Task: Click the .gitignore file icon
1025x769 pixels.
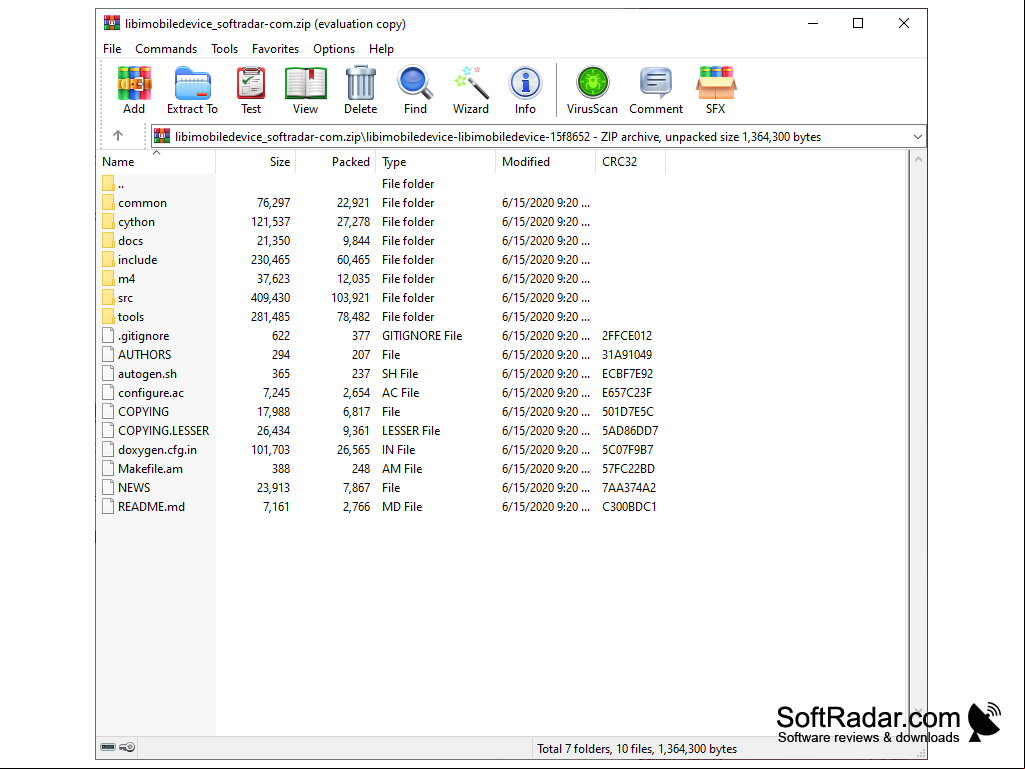Action: 108,335
